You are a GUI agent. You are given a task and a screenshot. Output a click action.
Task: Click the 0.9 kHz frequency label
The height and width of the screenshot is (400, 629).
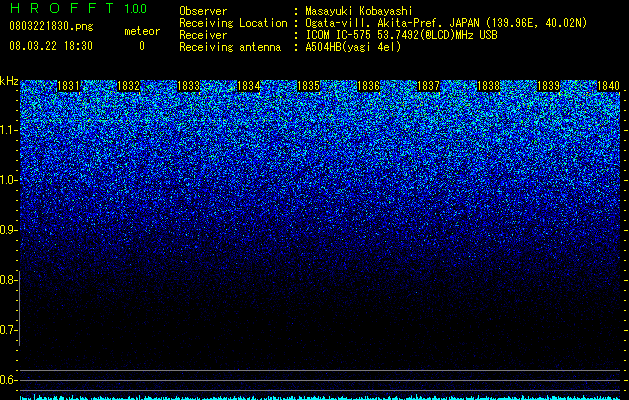(8, 230)
